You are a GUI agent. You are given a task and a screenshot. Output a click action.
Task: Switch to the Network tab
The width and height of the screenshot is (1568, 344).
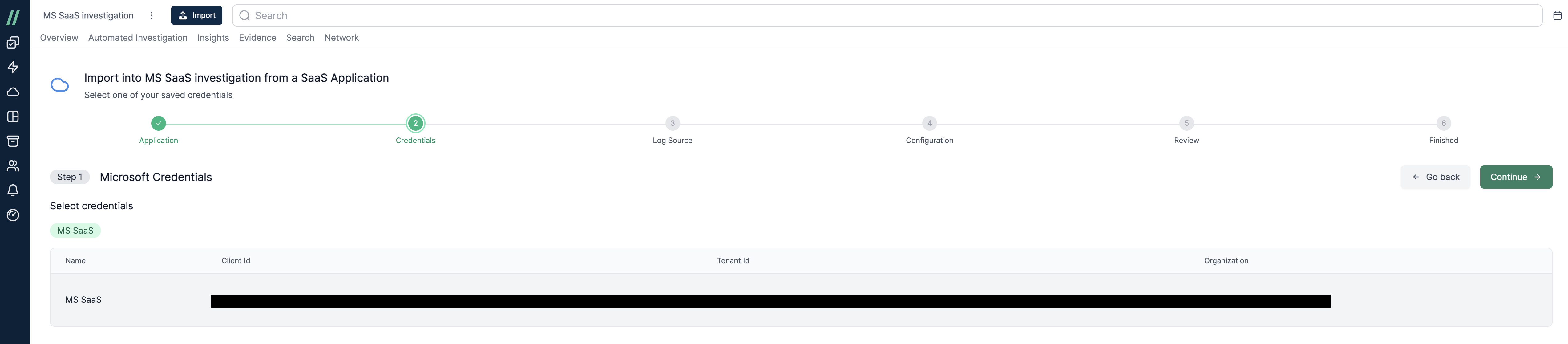pyautogui.click(x=341, y=38)
